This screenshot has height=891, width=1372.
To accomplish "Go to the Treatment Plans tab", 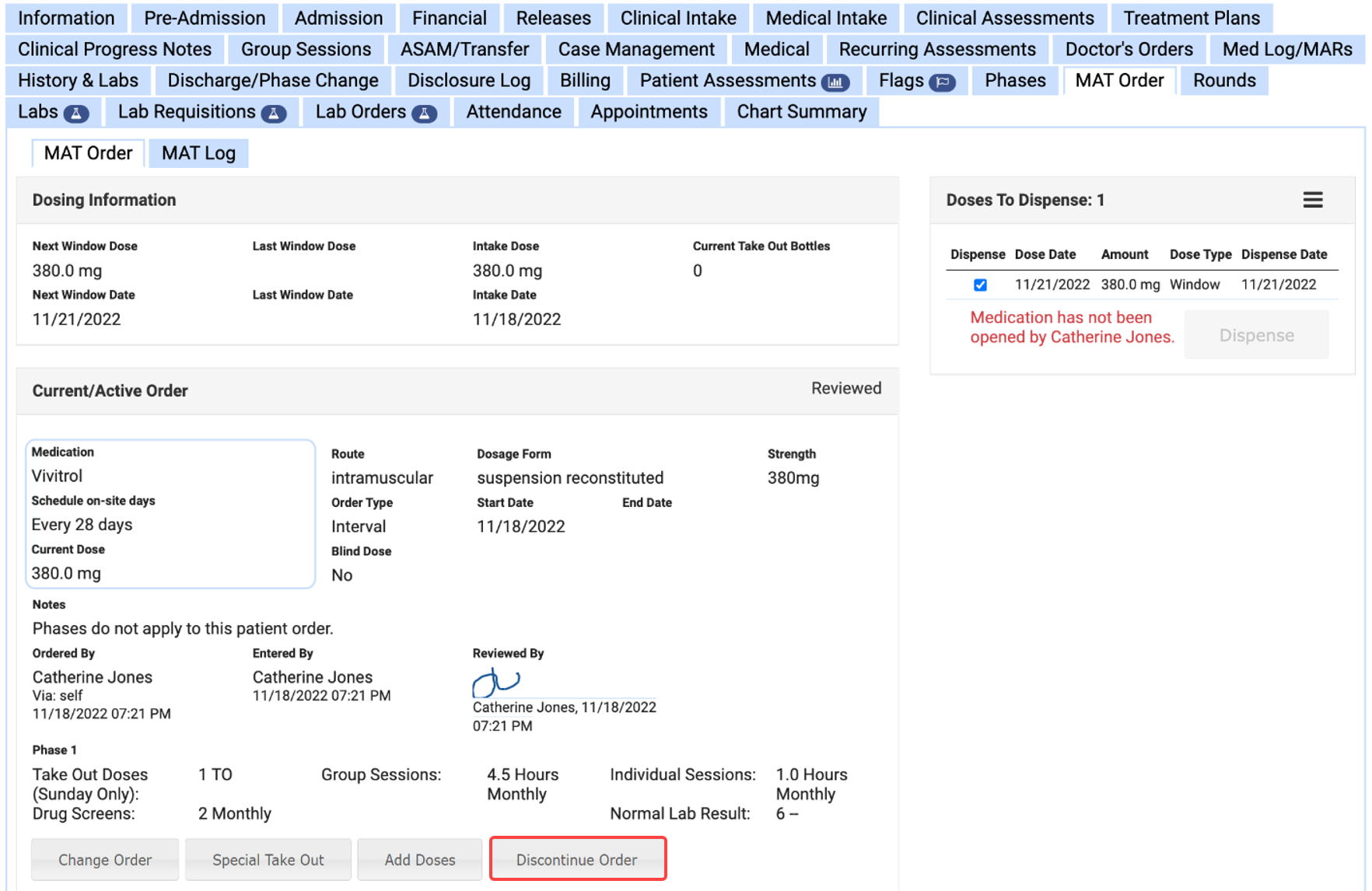I will (x=1191, y=18).
